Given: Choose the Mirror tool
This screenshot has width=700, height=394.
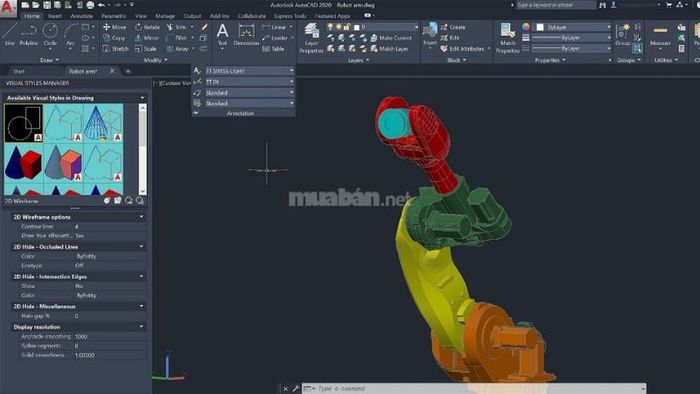Looking at the screenshot, I should tap(147, 38).
